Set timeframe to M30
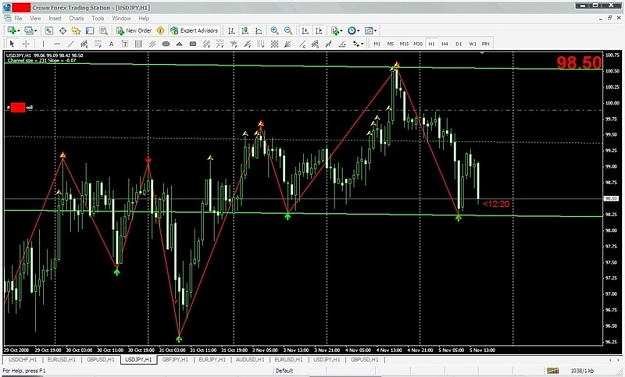 (418, 44)
